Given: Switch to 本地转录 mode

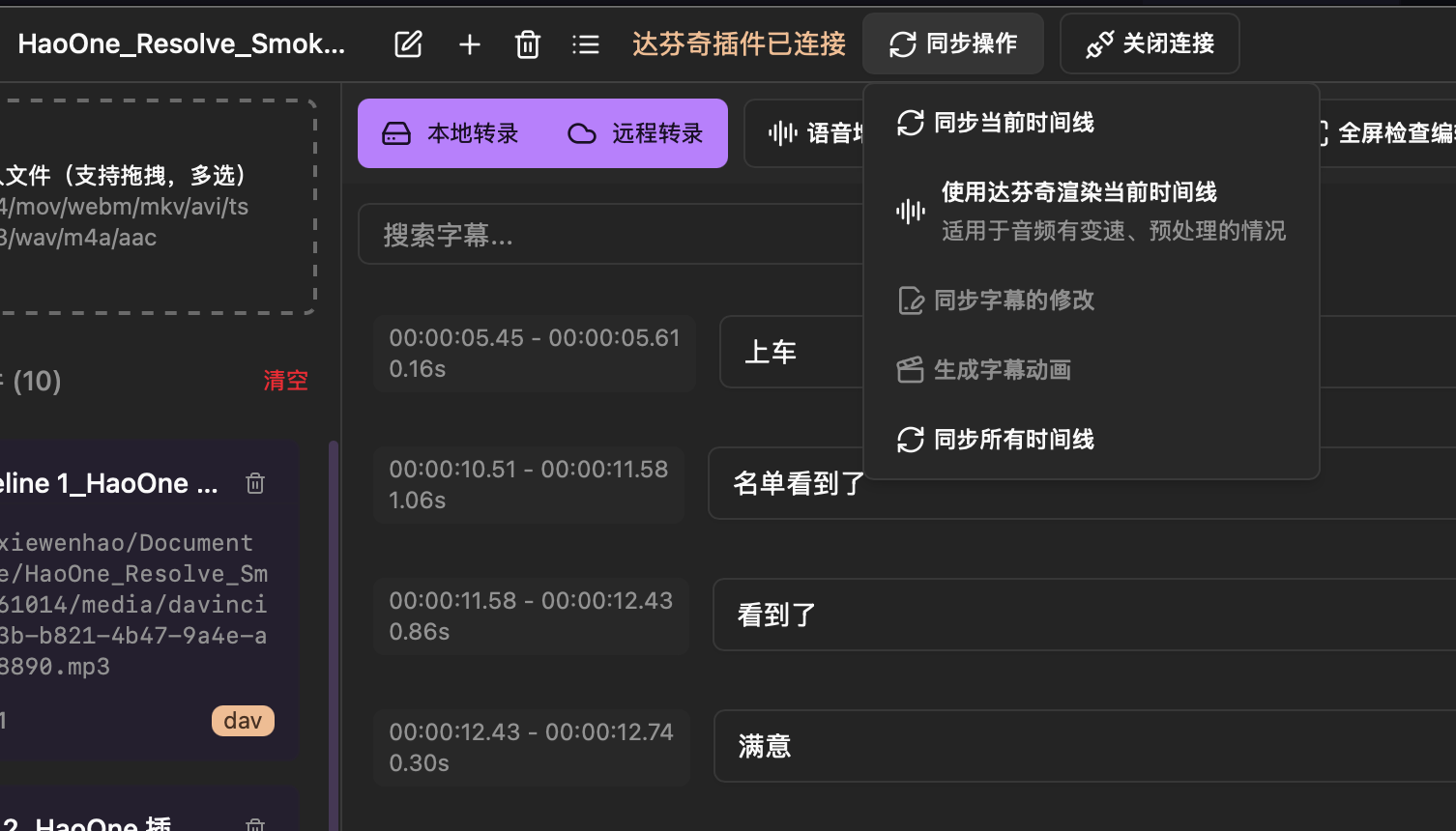Looking at the screenshot, I should click(x=451, y=133).
